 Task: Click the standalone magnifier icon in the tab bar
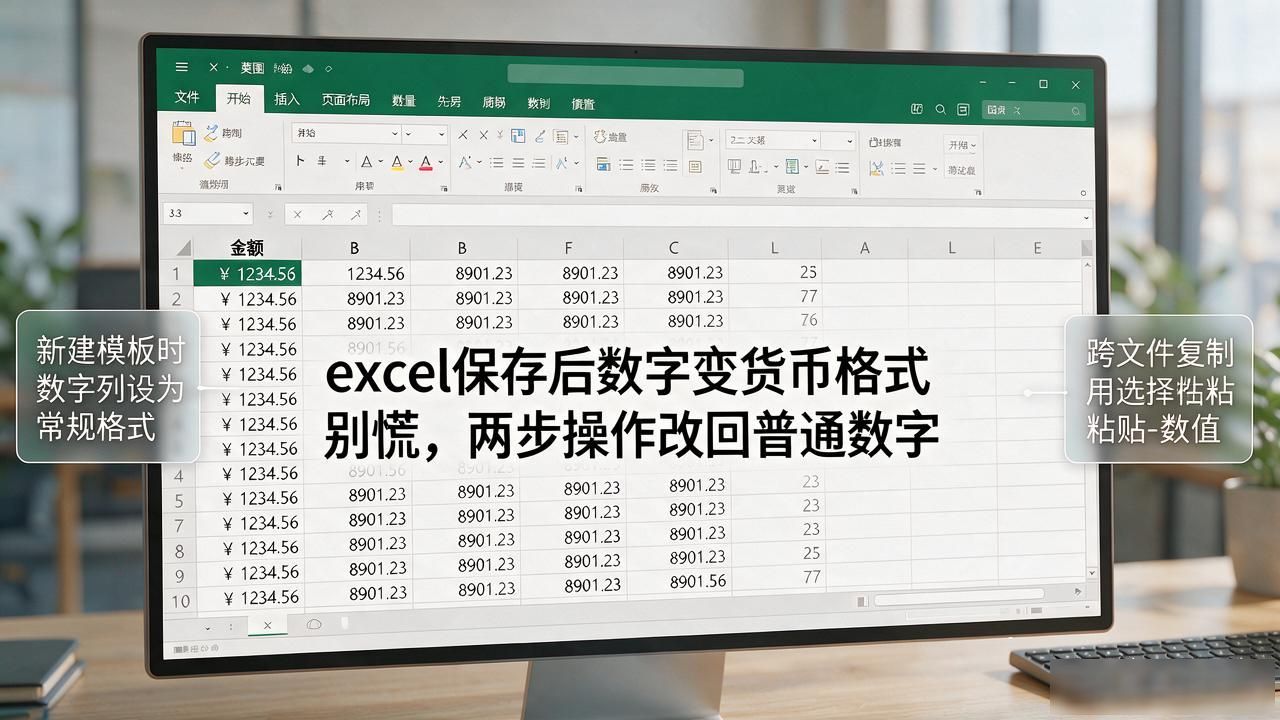(x=940, y=109)
